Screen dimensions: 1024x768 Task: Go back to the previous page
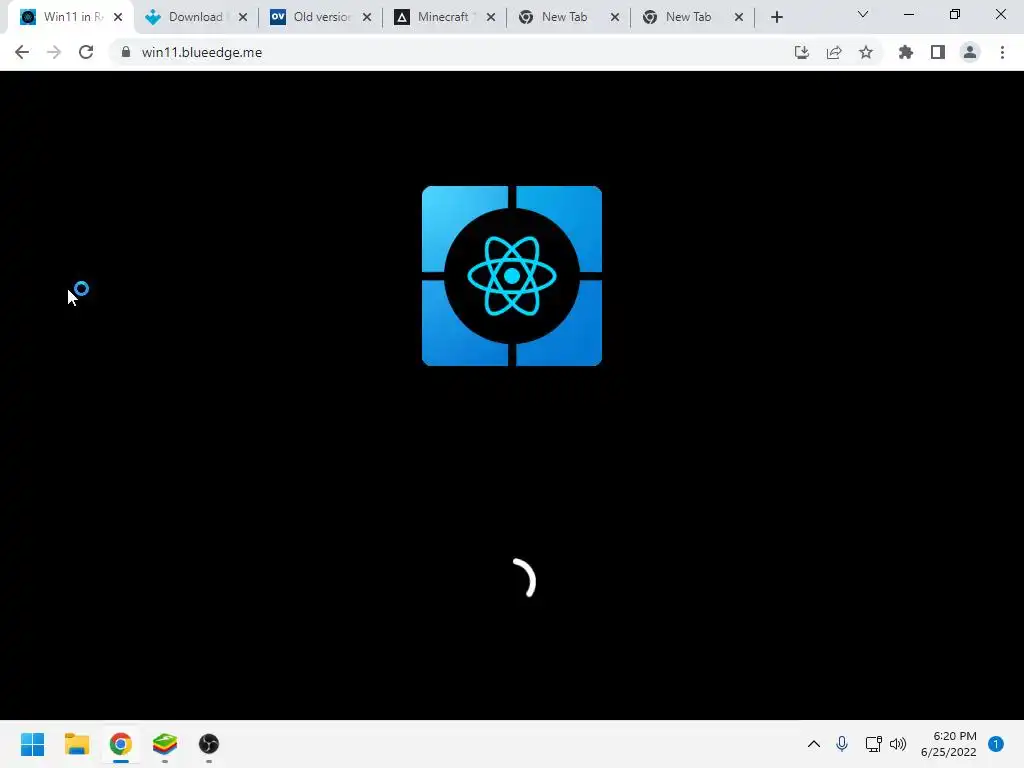click(x=22, y=52)
